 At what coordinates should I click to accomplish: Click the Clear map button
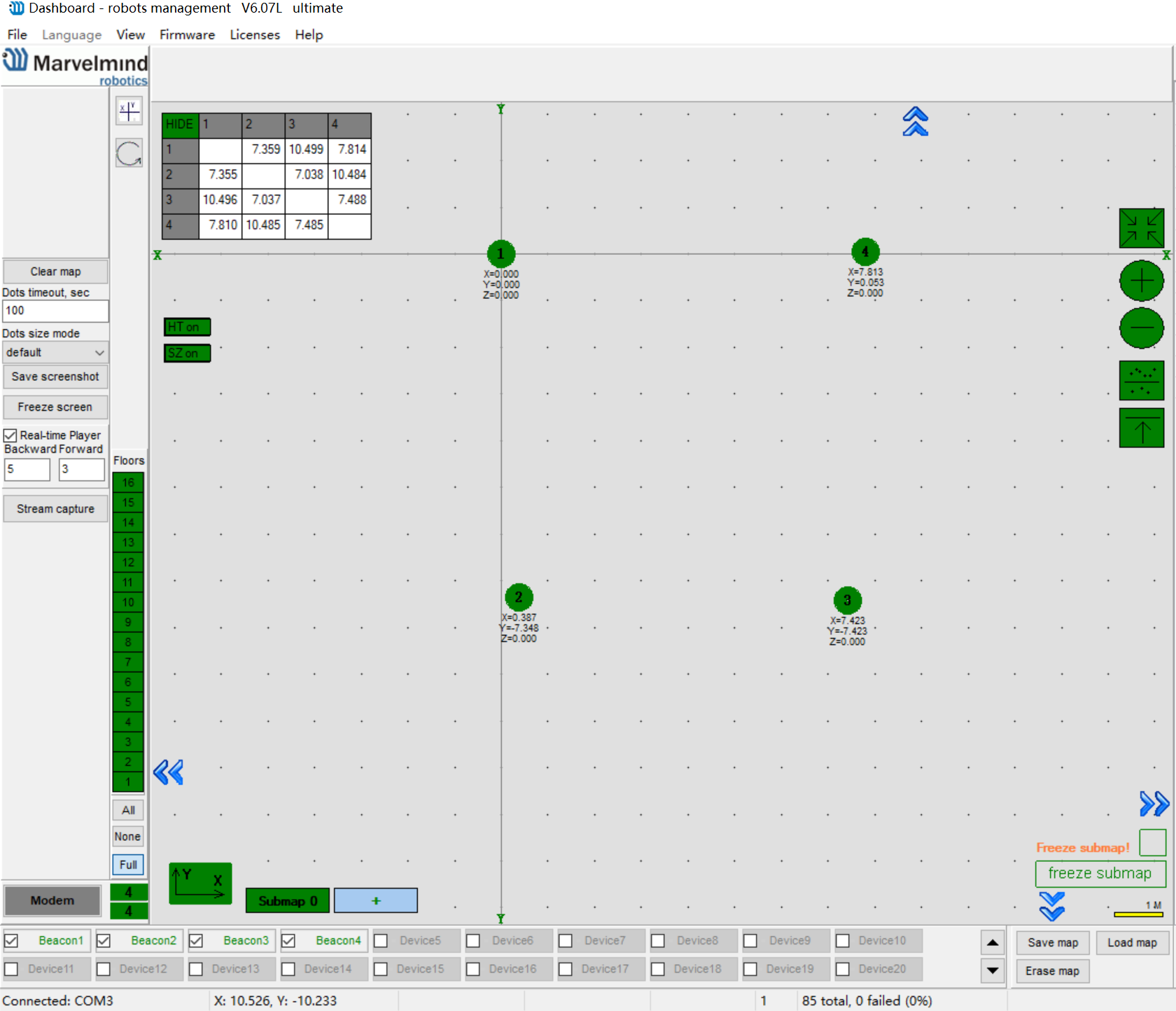55,272
